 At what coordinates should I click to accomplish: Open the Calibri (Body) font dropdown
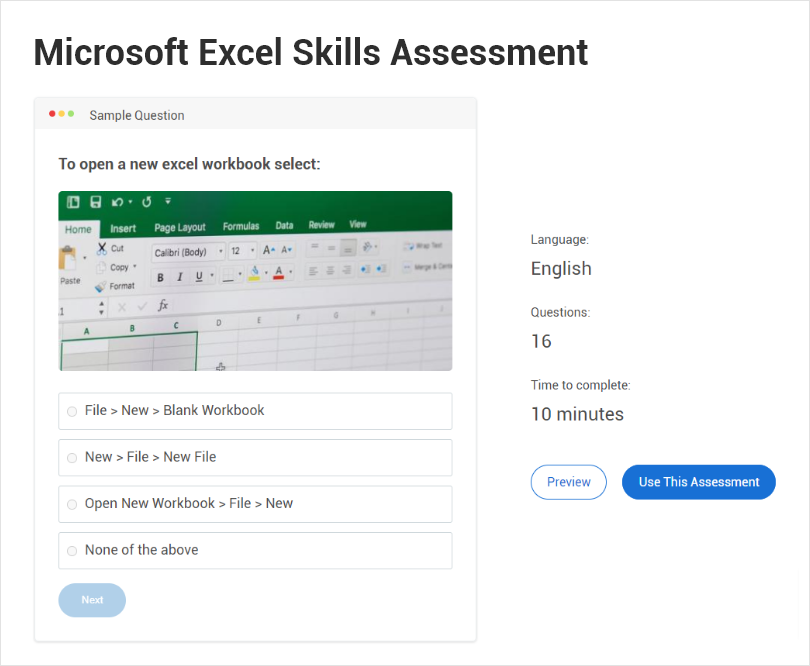(188, 251)
